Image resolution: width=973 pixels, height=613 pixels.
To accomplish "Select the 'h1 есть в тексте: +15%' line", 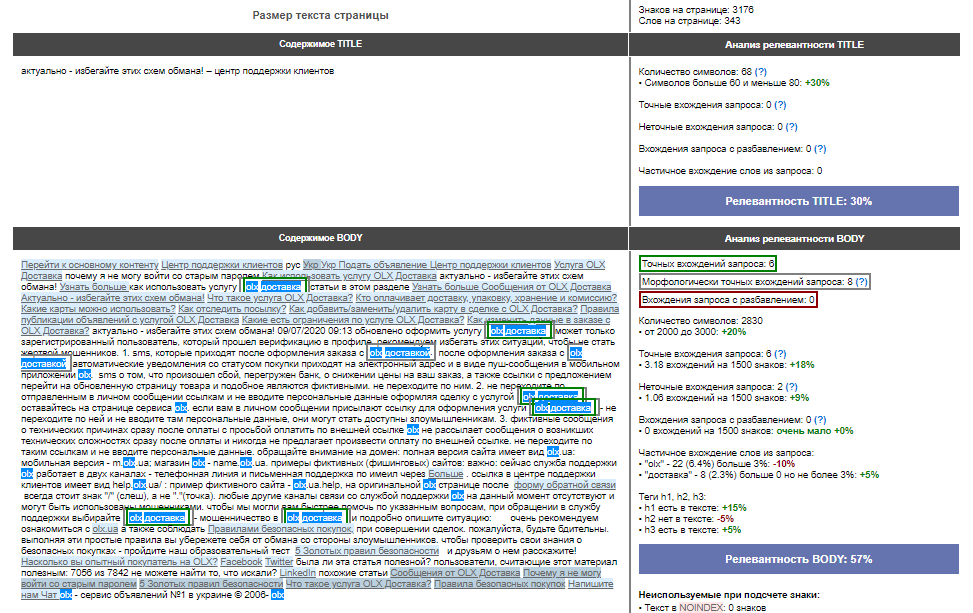I will point(693,508).
